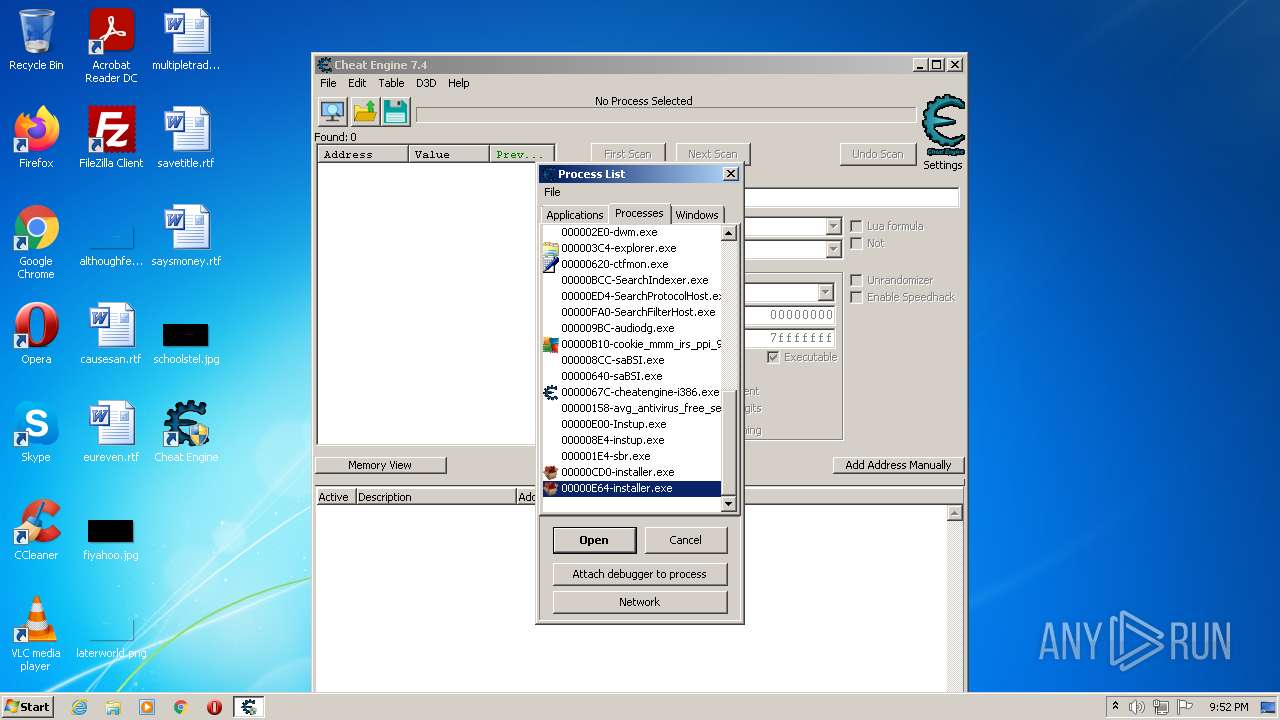The width and height of the screenshot is (1280, 720).
Task: Select the Opera desktop shortcut
Action: (36, 334)
